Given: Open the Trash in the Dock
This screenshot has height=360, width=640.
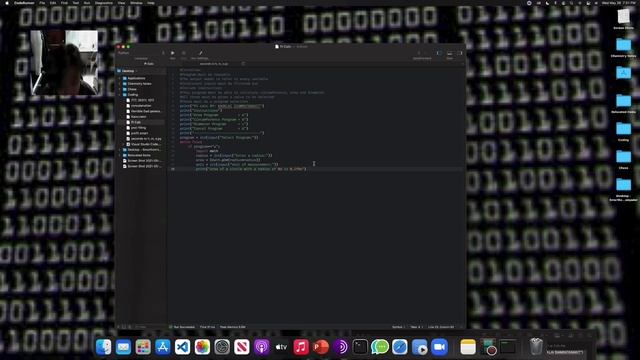Looking at the screenshot, I should click(x=536, y=347).
